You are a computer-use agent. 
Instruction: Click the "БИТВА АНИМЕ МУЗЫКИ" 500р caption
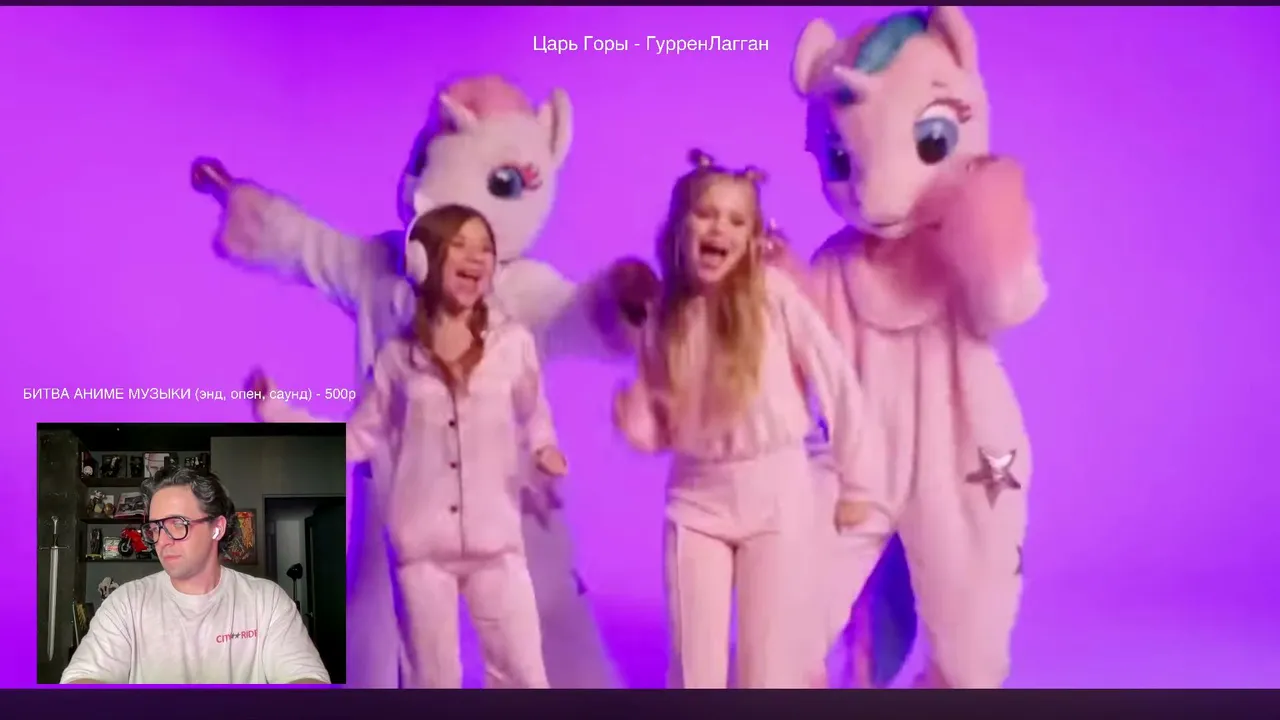point(189,394)
